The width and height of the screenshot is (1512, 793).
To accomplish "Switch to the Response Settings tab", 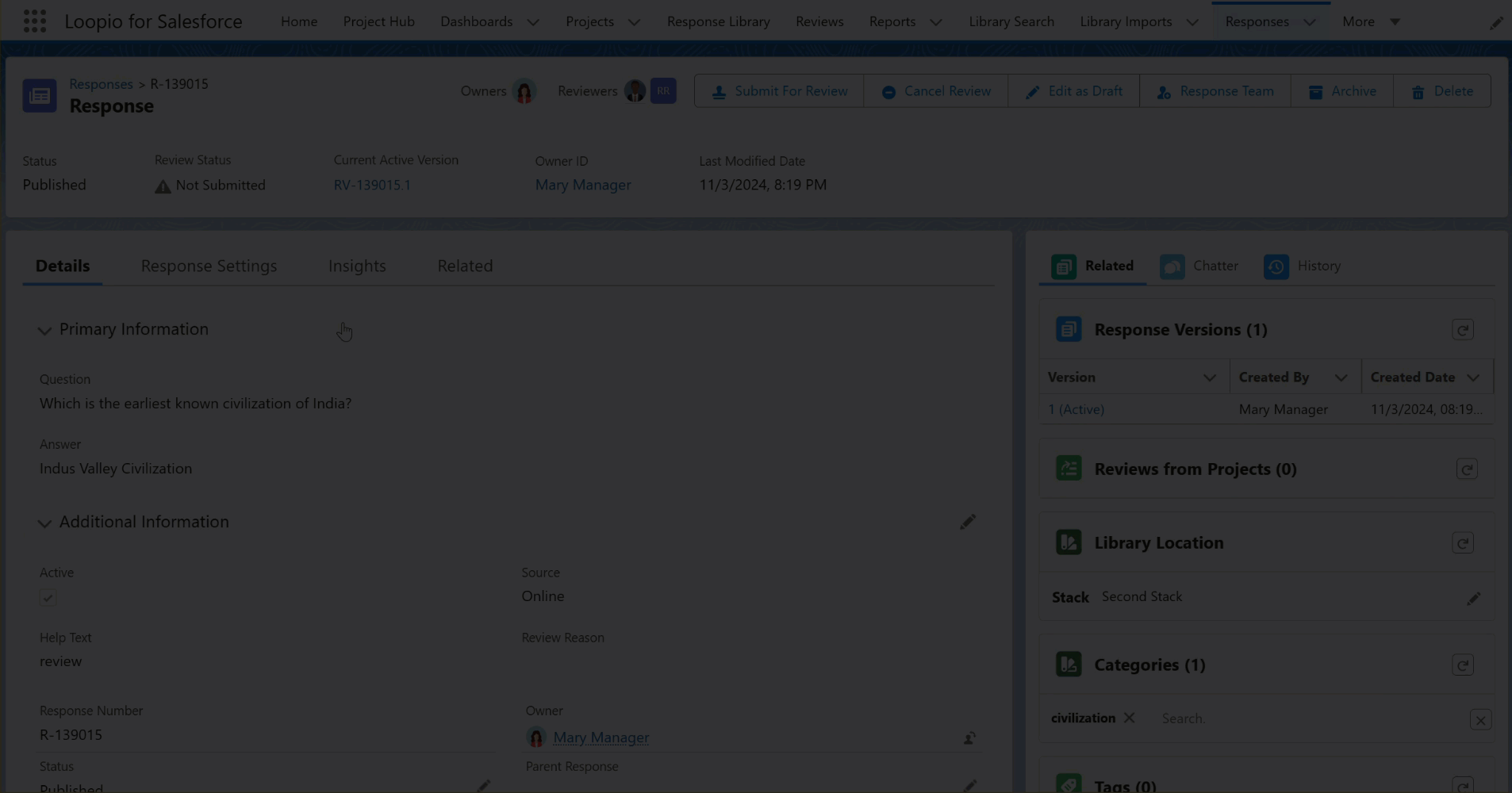I will tap(209, 266).
